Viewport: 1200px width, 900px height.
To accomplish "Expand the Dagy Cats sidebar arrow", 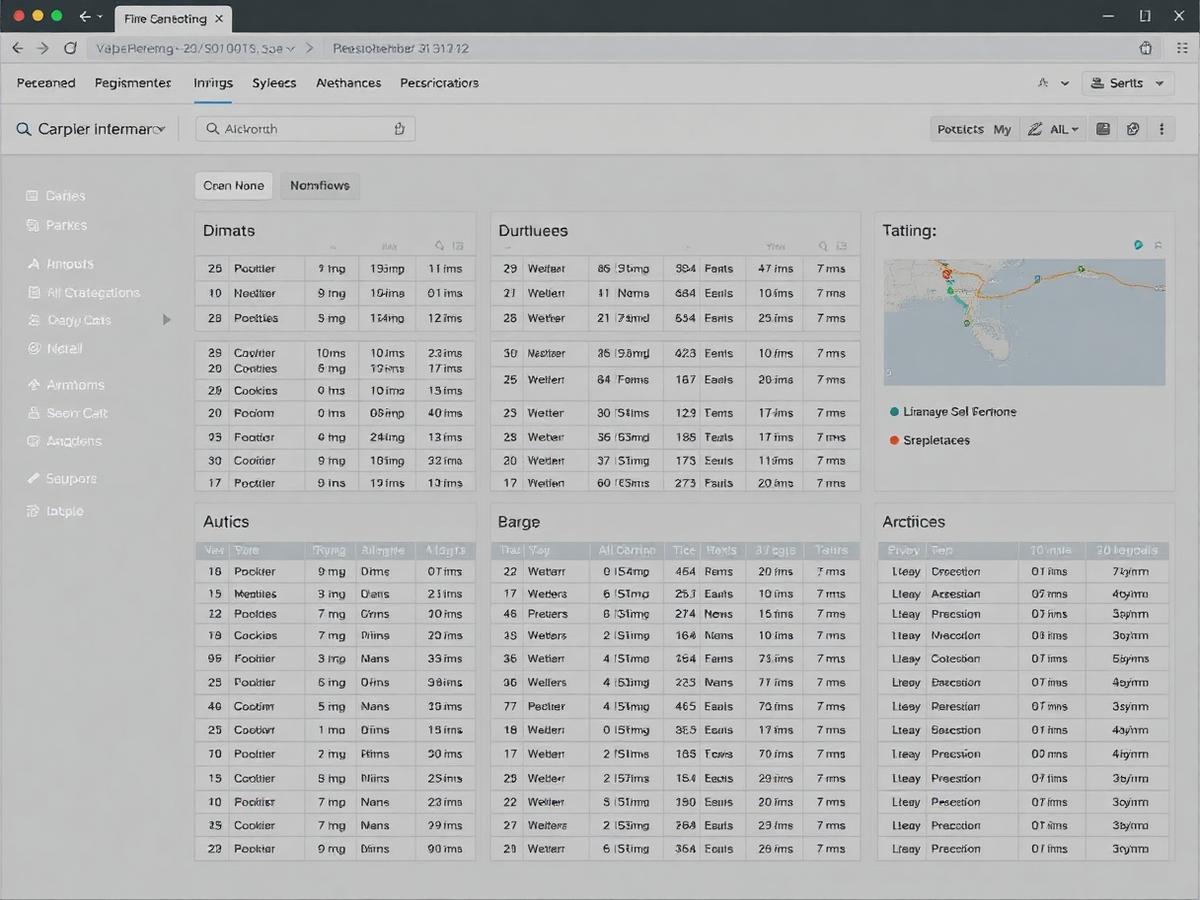I will click(167, 320).
